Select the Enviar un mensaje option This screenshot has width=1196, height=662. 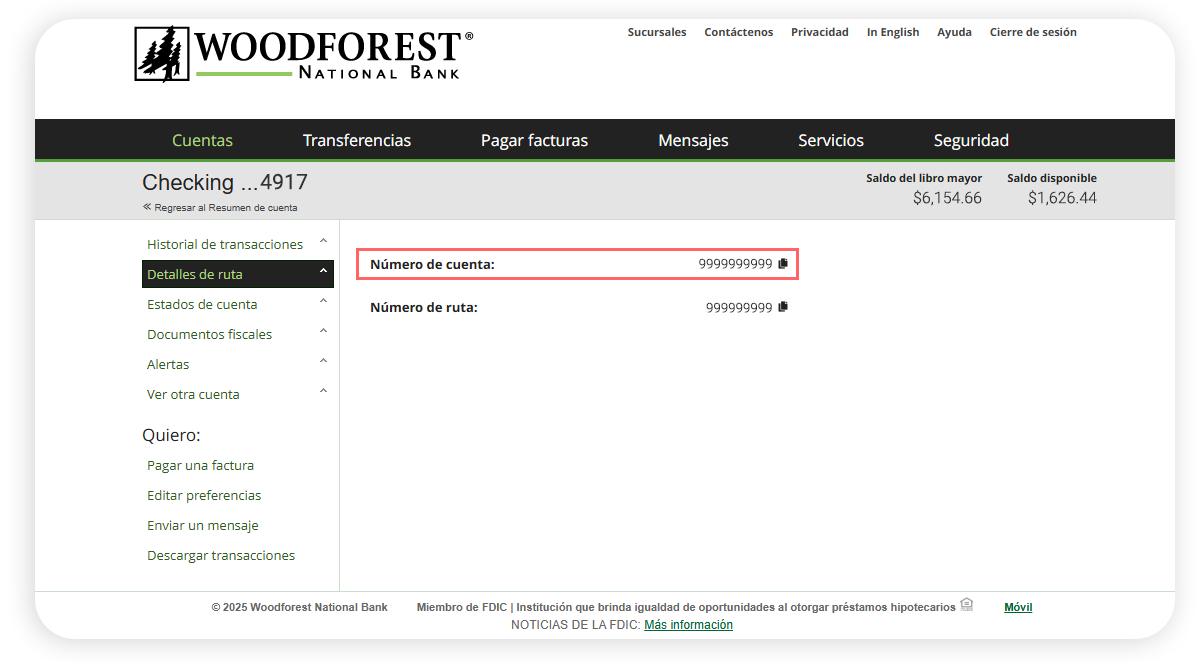point(203,526)
